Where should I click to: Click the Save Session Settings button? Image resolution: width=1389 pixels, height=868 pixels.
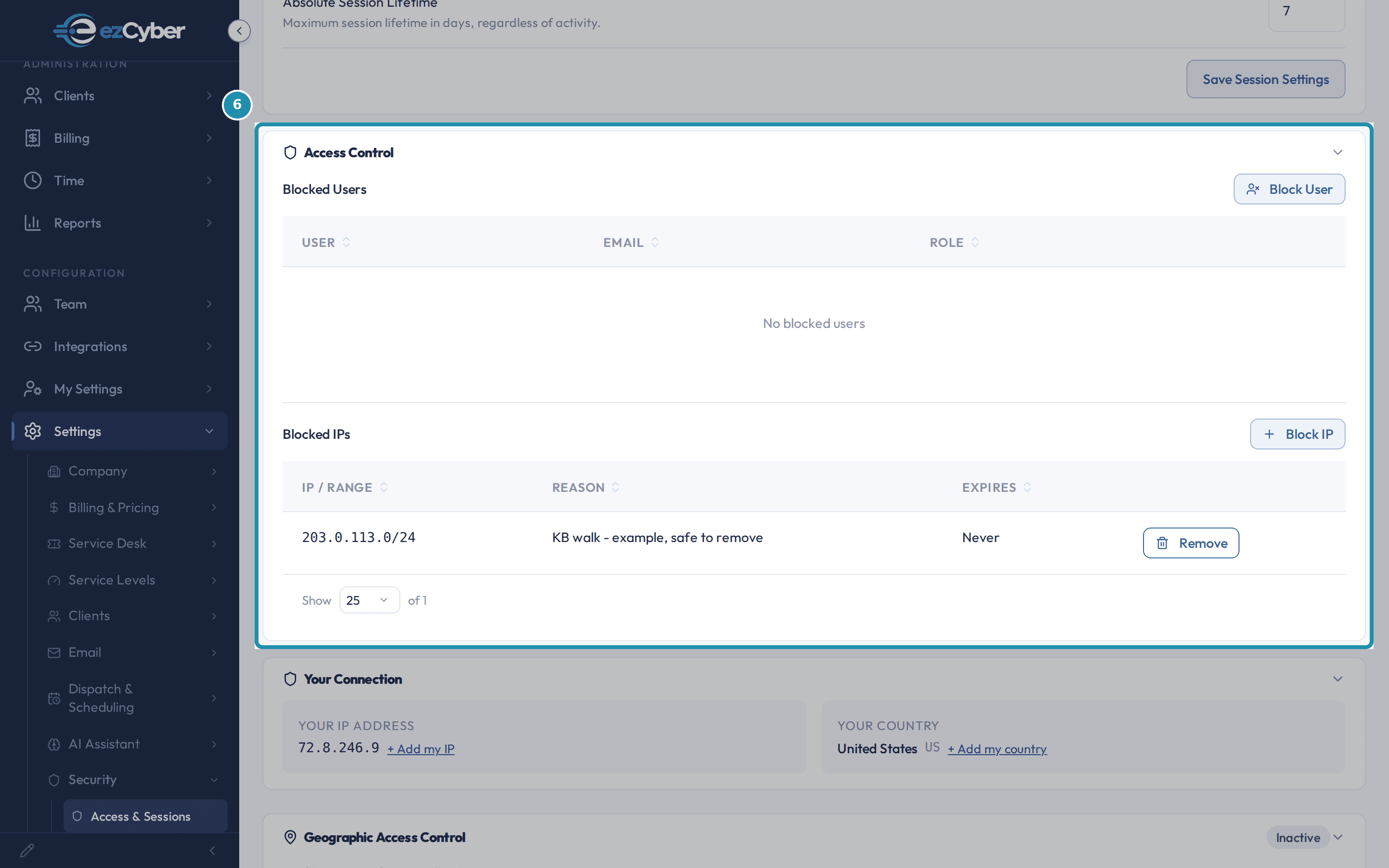[x=1266, y=79]
